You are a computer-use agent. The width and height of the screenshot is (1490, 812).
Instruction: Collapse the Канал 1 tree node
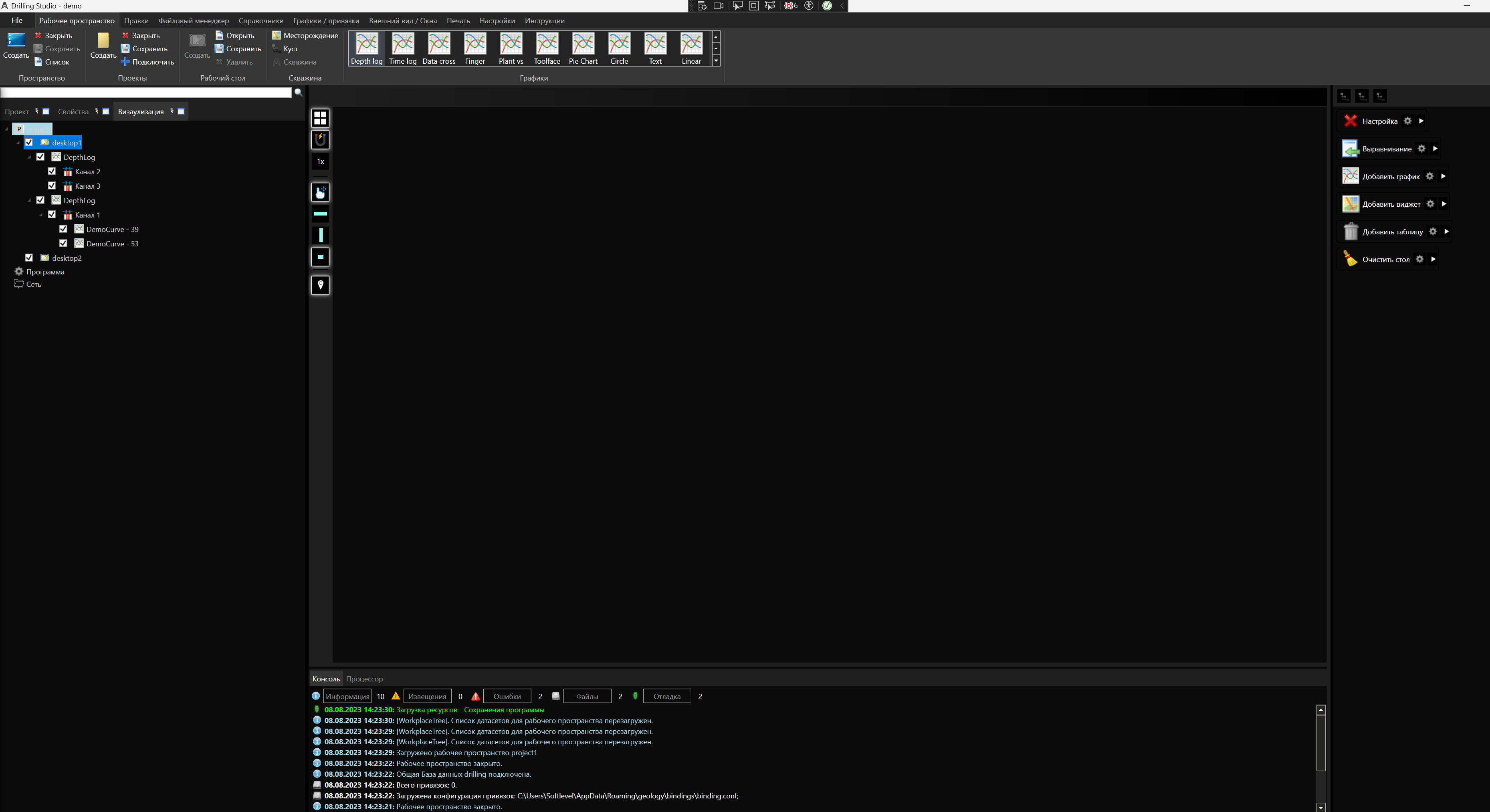click(x=41, y=215)
